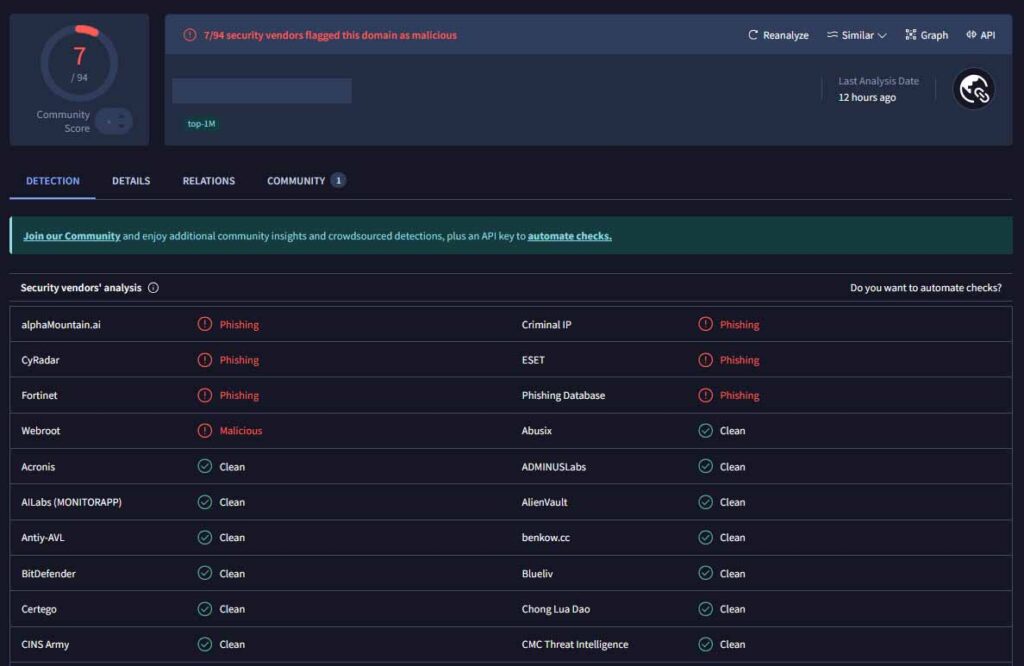Click BitDefender clean checkmark icon
The image size is (1024, 666).
tap(204, 573)
